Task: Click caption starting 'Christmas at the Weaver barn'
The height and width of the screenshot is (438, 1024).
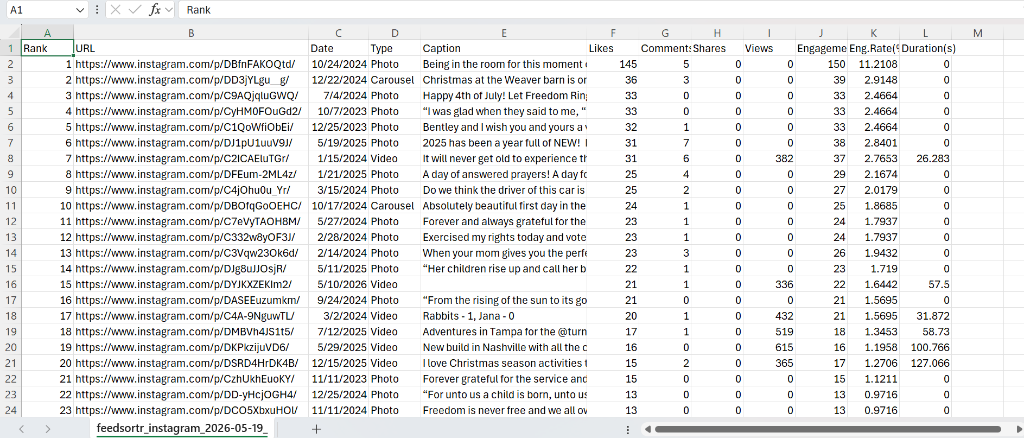Action: [504, 80]
